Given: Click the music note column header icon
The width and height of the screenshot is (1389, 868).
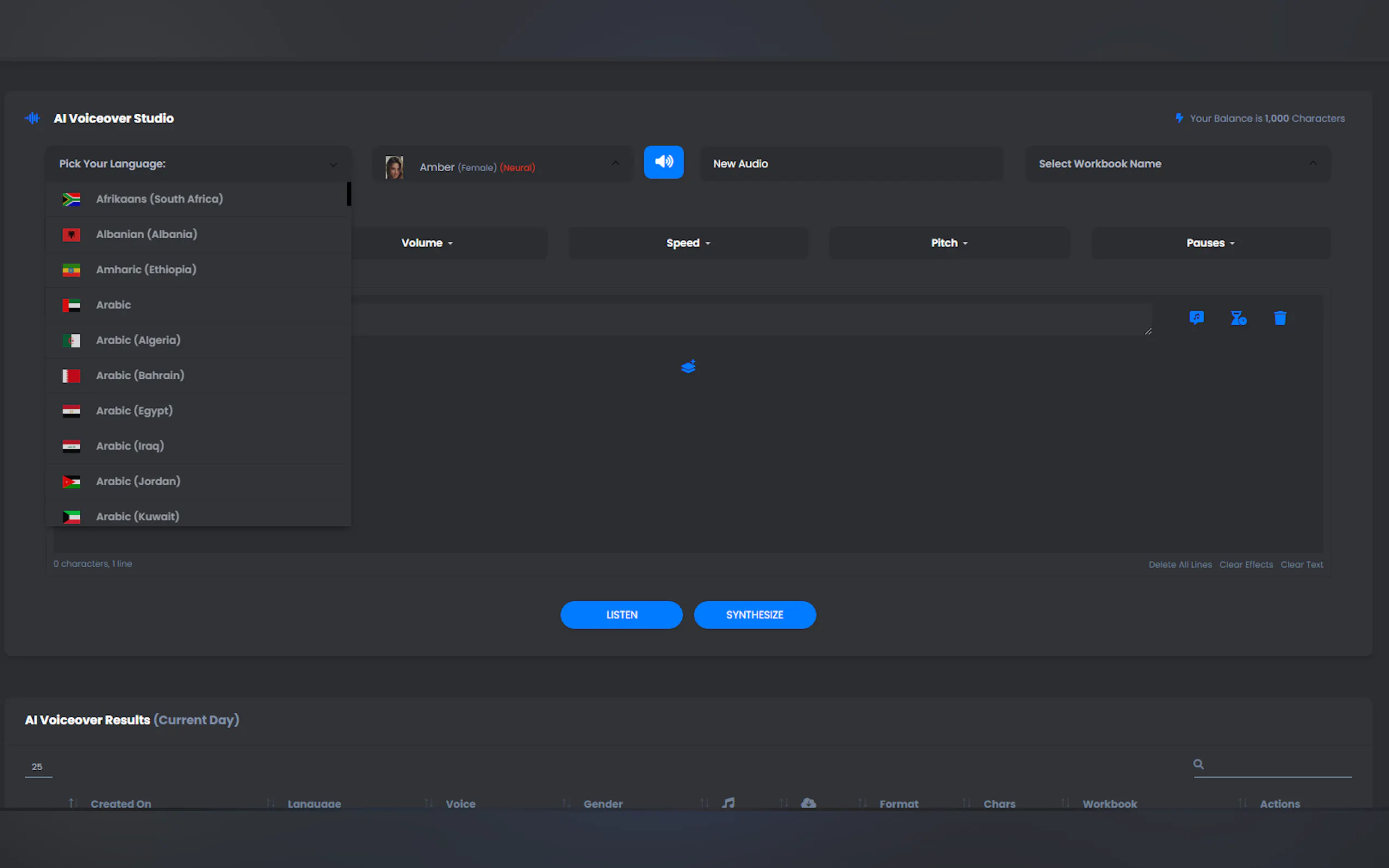Looking at the screenshot, I should (728, 803).
